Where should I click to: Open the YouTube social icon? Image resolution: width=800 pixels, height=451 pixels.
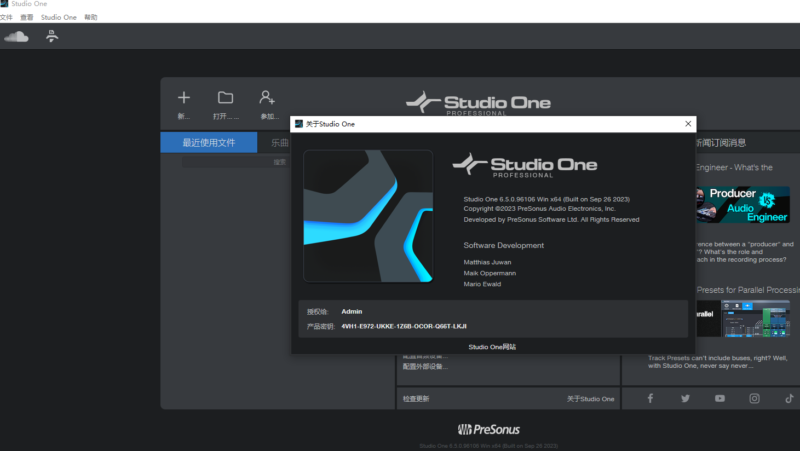point(720,398)
